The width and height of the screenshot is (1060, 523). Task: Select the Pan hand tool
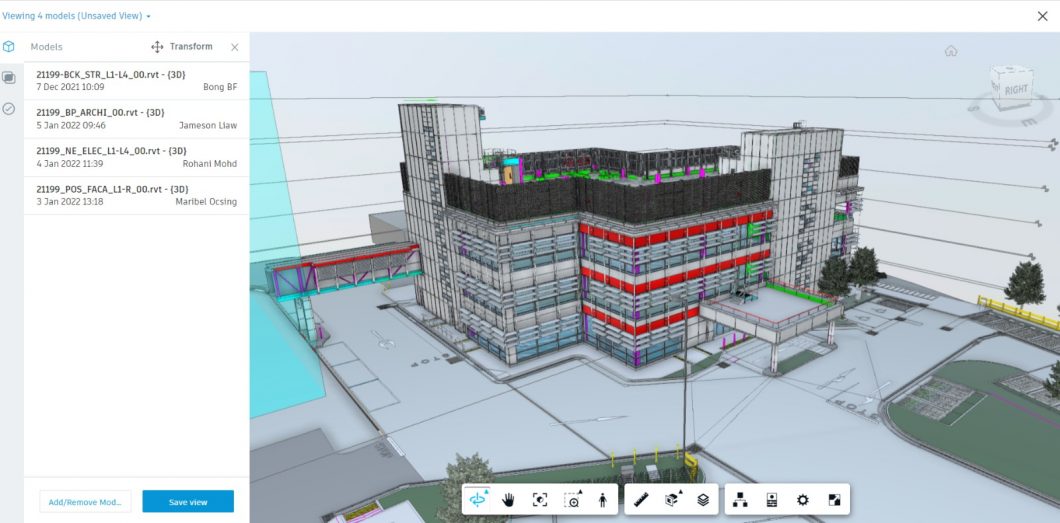(x=508, y=499)
